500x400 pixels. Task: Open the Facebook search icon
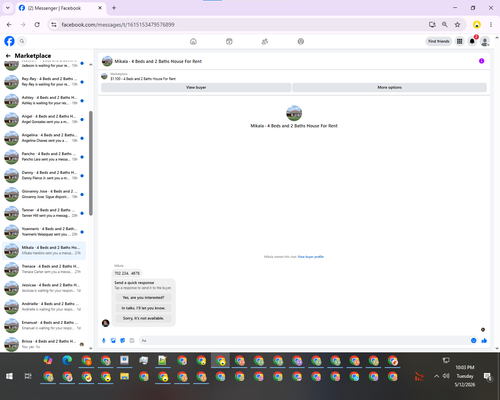point(22,41)
